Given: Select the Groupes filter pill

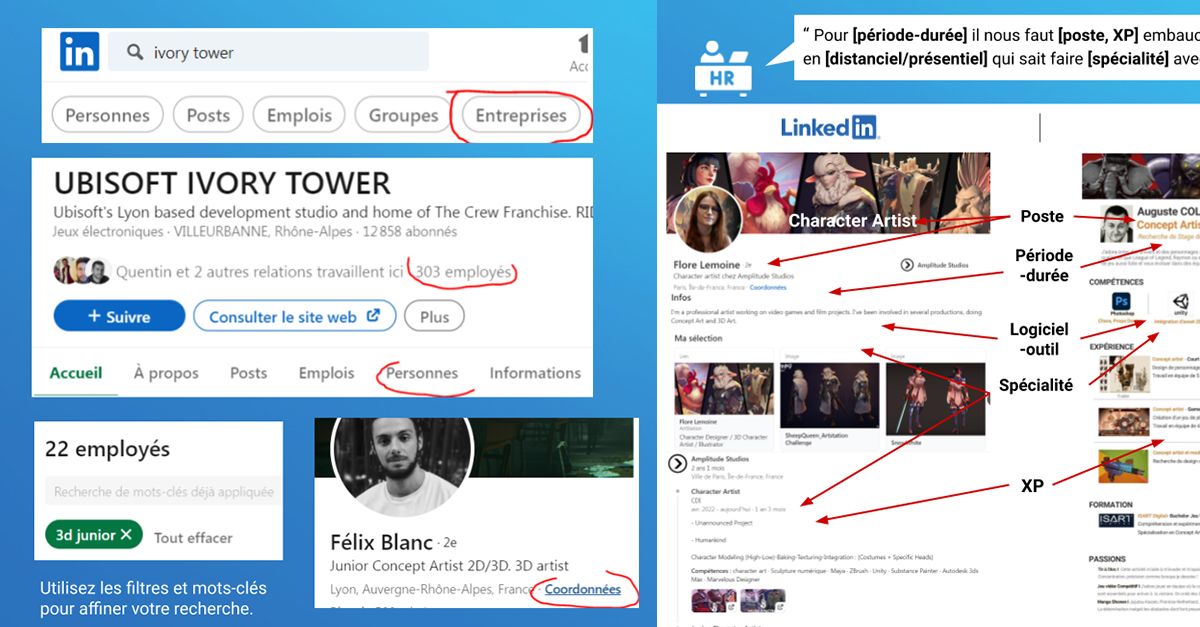Looking at the screenshot, I should tap(403, 115).
